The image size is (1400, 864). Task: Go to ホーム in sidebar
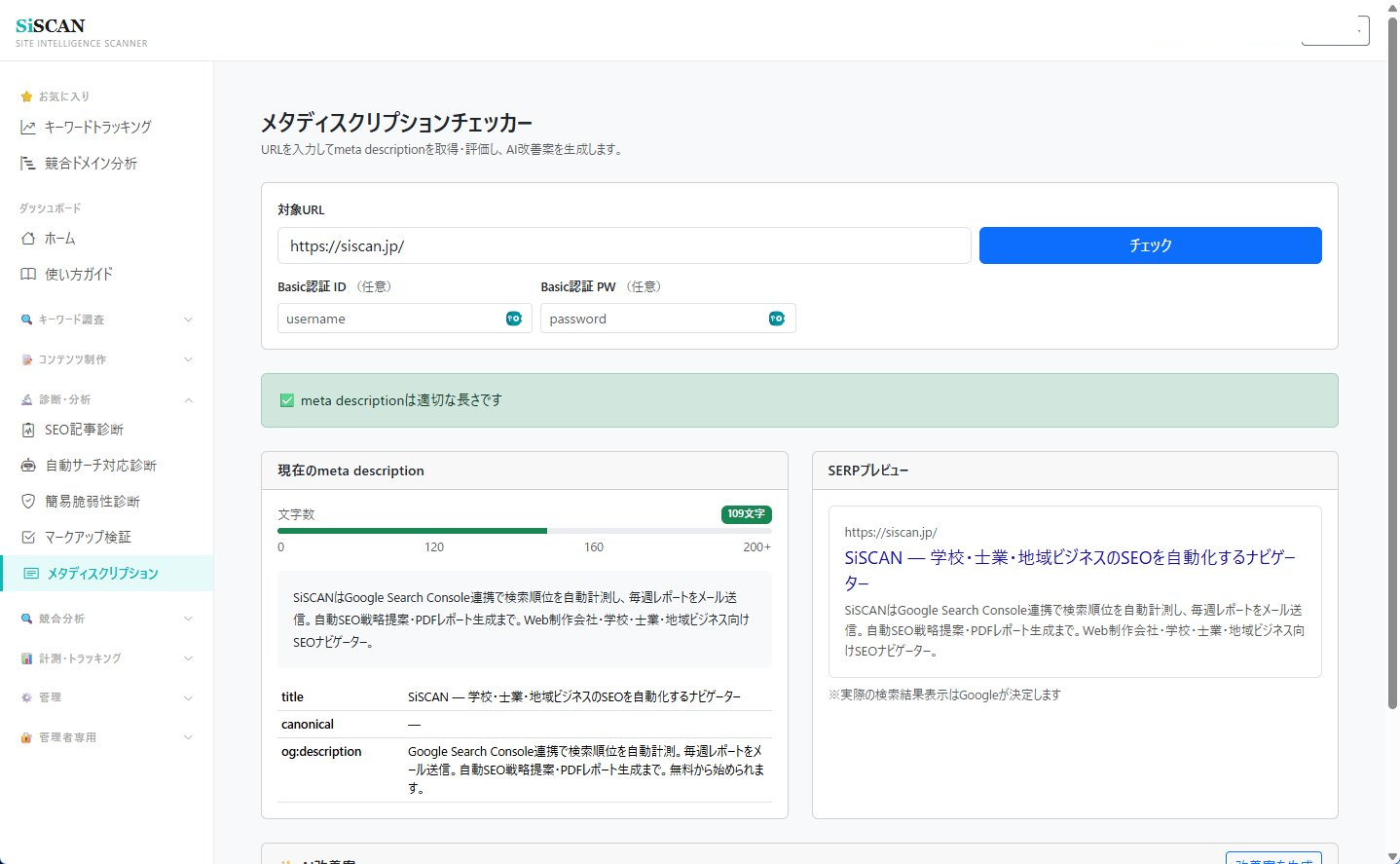(107, 239)
